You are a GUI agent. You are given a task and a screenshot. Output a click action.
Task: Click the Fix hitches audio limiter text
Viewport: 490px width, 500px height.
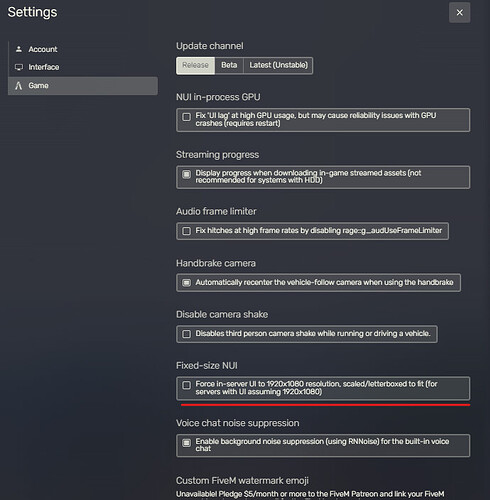click(319, 231)
